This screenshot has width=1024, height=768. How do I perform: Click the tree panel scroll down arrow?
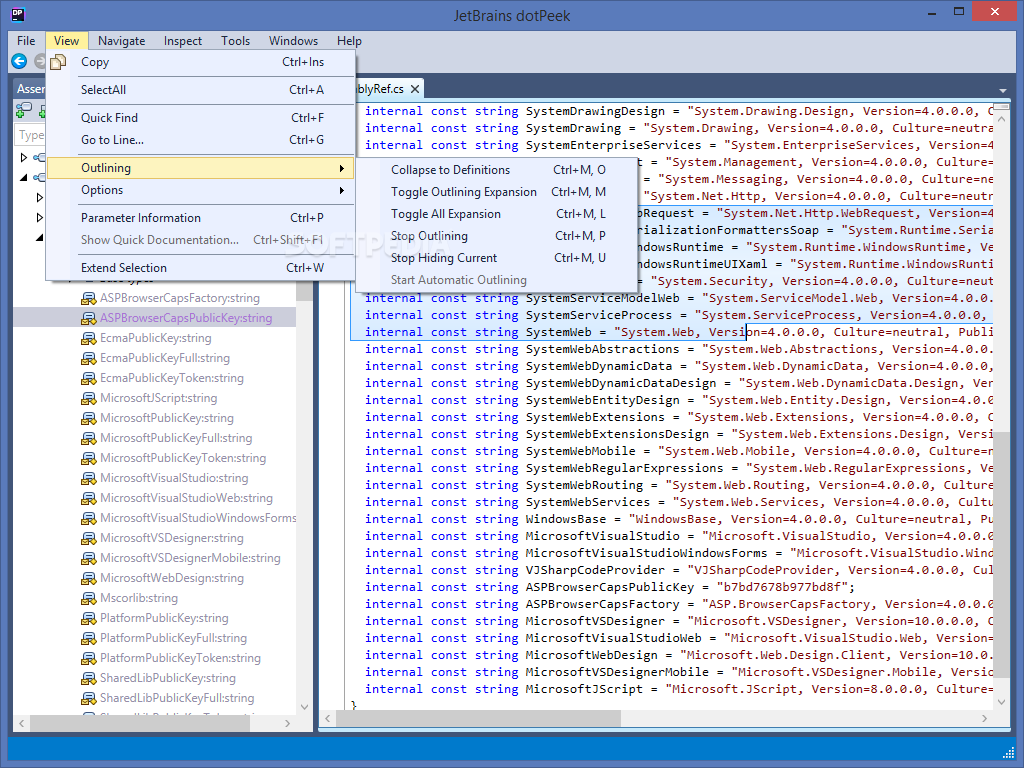click(304, 707)
